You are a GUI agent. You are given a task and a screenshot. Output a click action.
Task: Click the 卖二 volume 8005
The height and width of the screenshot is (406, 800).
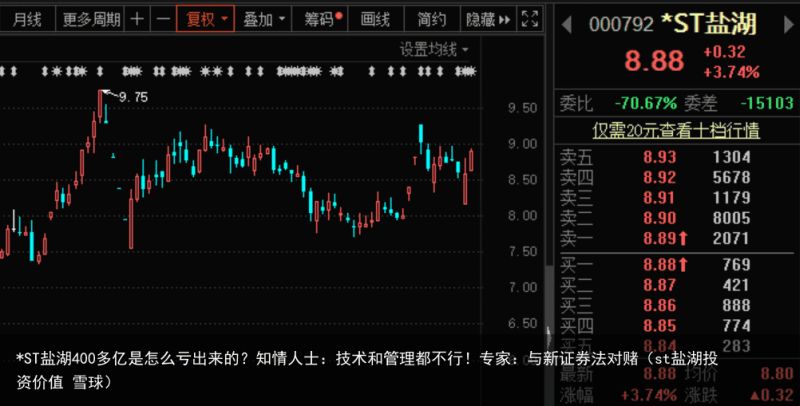pos(731,218)
